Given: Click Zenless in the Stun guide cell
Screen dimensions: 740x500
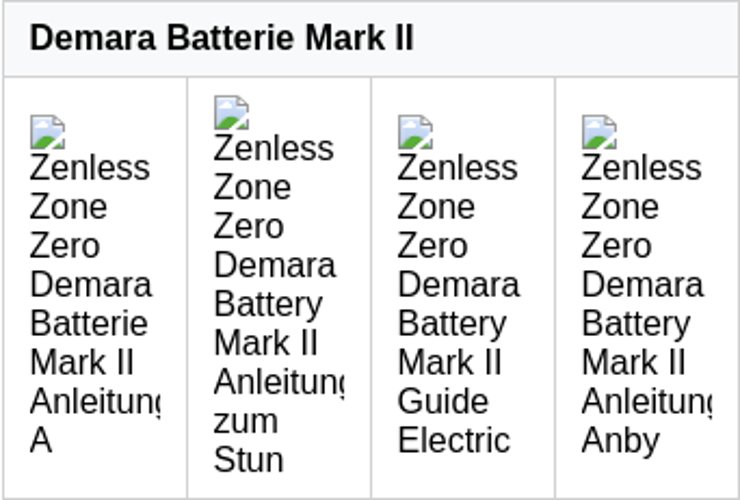Looking at the screenshot, I should click(x=273, y=148).
